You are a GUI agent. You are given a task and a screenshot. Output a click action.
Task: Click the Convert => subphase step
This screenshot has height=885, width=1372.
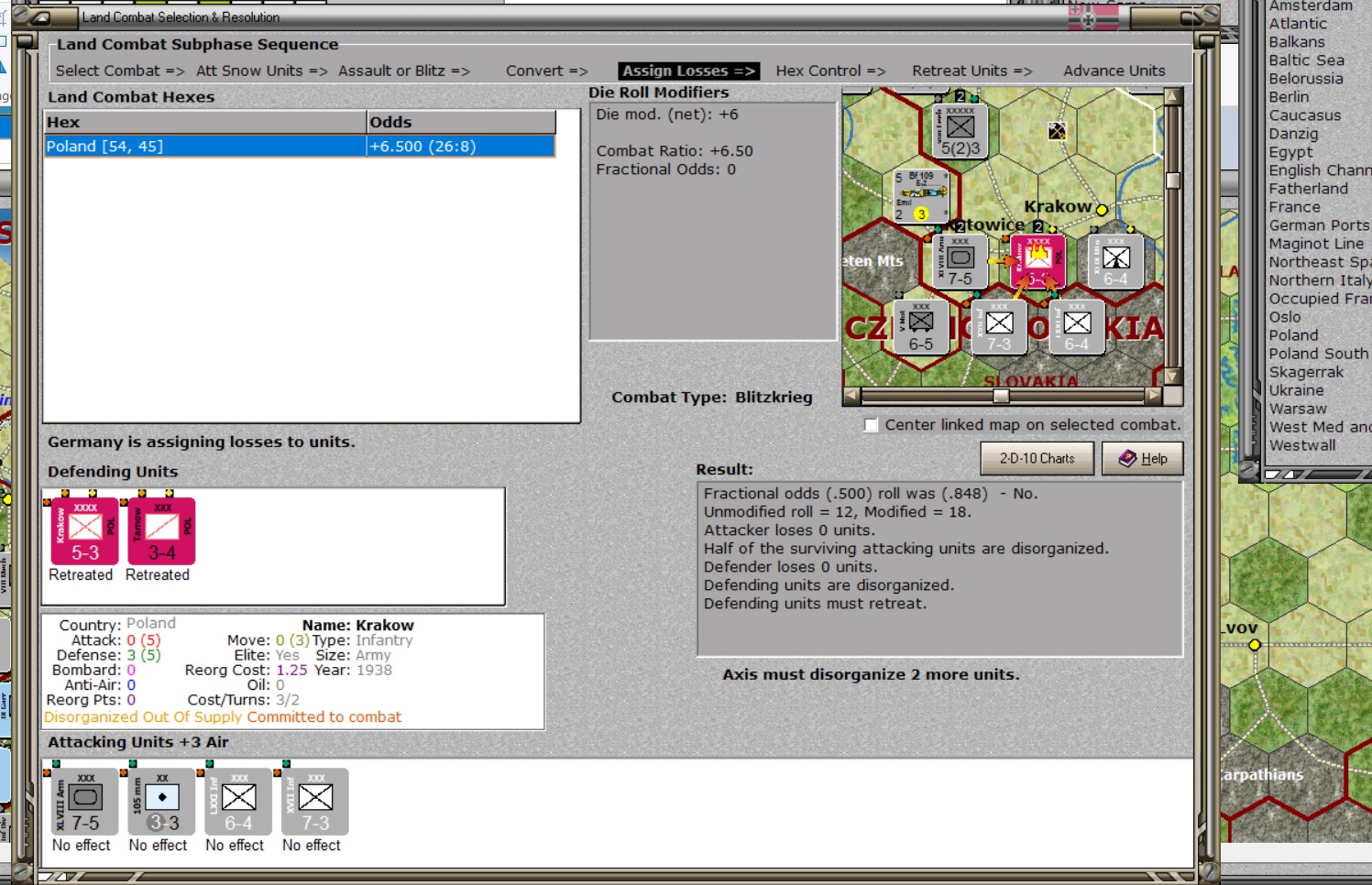coord(547,71)
